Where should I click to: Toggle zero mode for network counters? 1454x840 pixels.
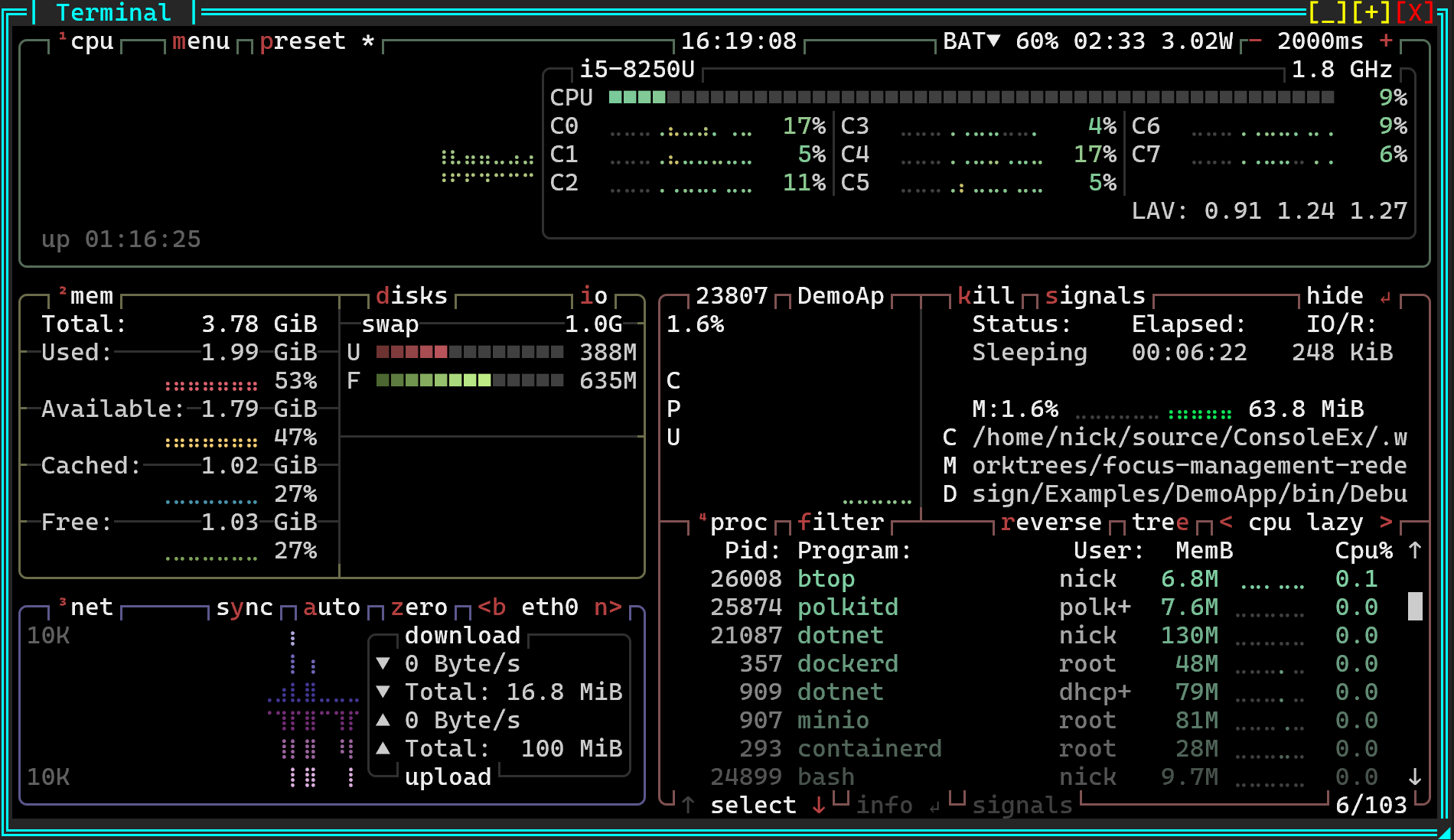point(419,607)
